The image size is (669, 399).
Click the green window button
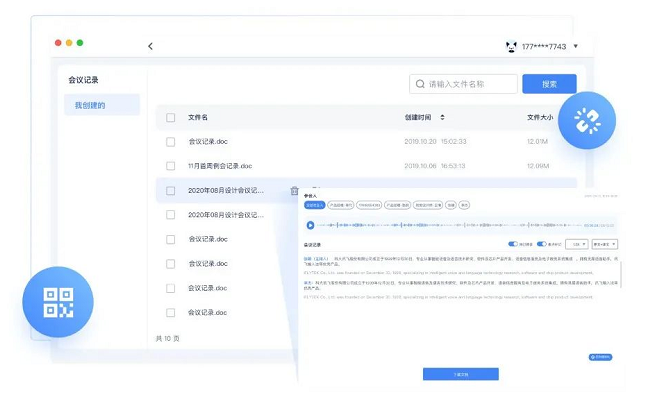tap(80, 43)
